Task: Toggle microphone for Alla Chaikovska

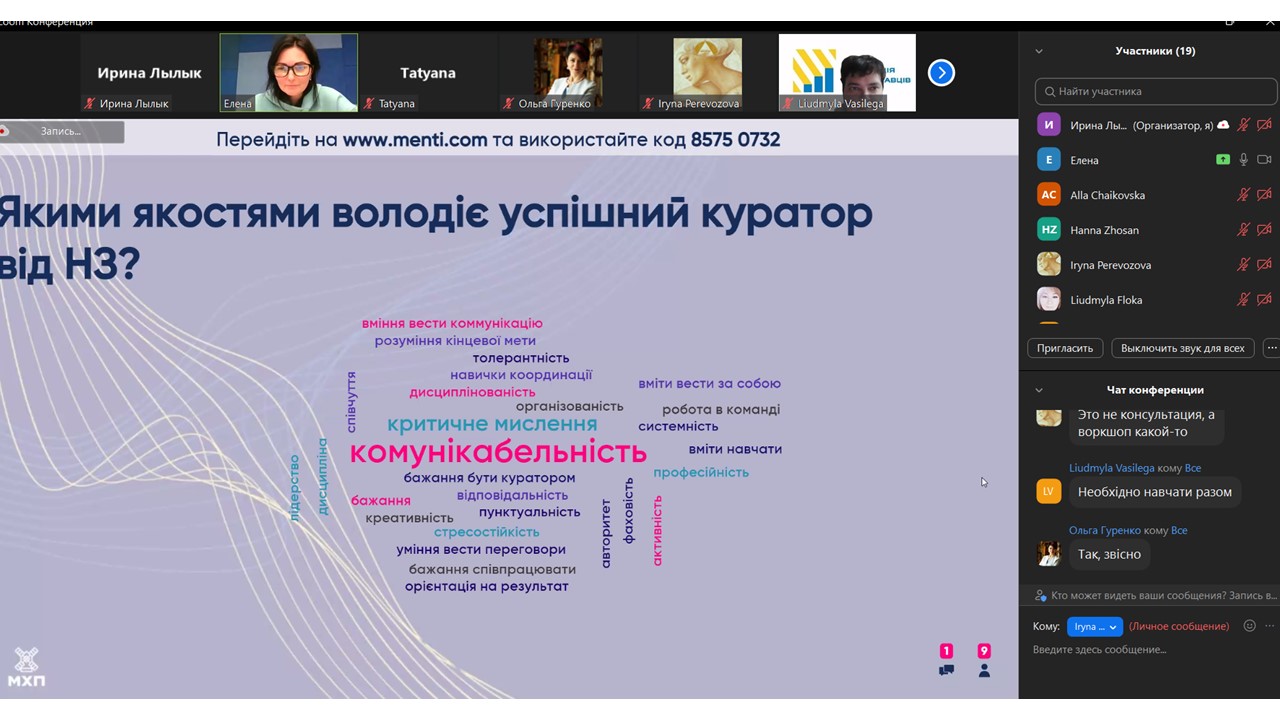Action: [x=1244, y=195]
